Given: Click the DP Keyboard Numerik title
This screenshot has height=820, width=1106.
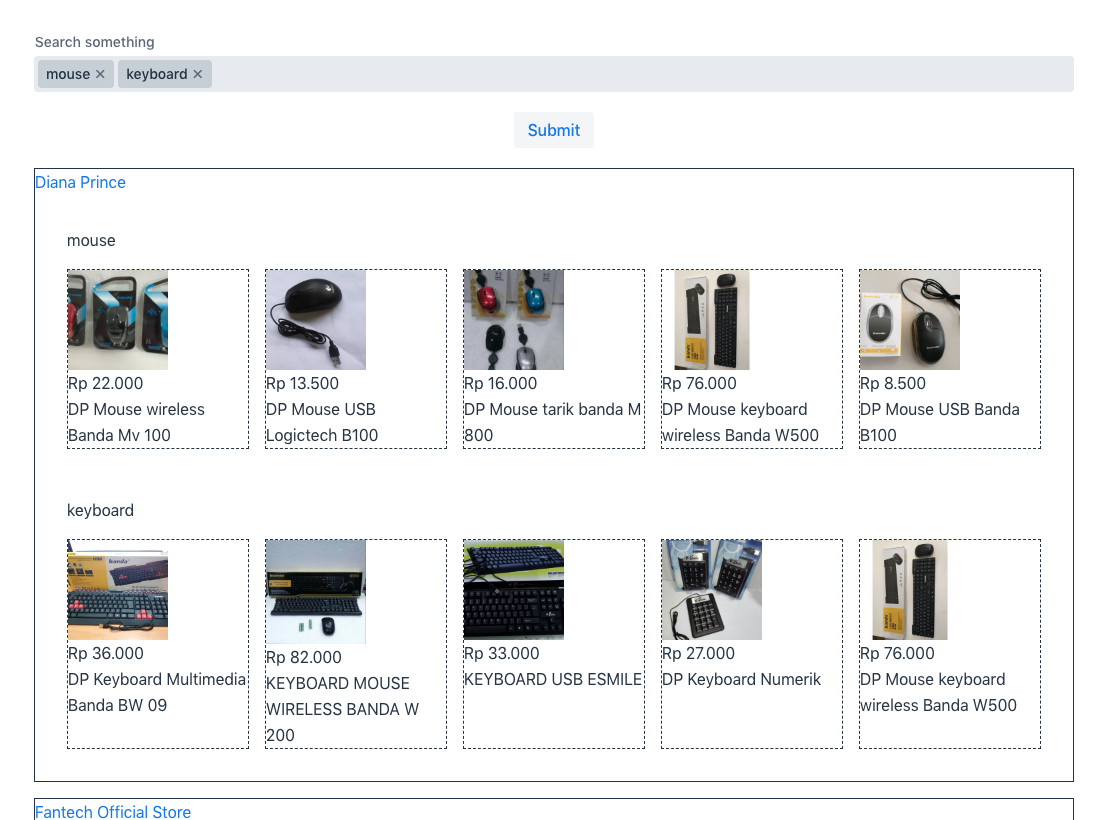Looking at the screenshot, I should [741, 680].
